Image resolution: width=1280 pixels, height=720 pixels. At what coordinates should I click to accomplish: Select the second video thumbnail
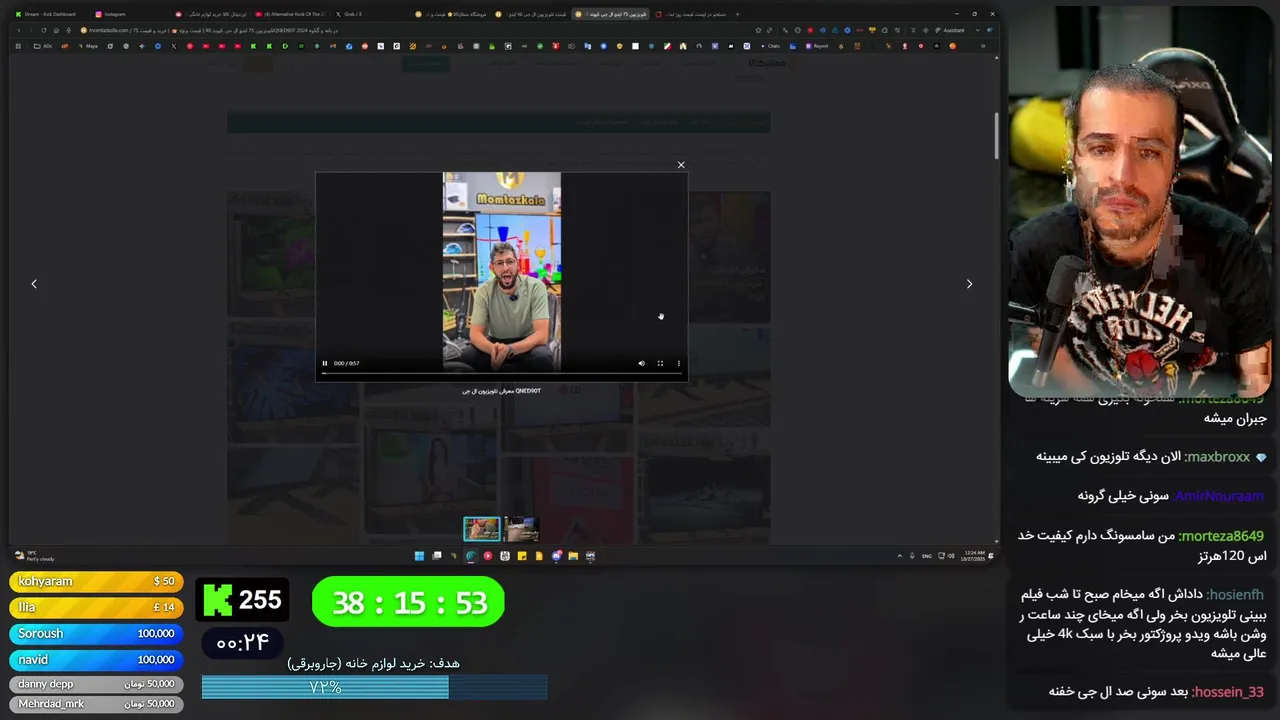tap(521, 528)
